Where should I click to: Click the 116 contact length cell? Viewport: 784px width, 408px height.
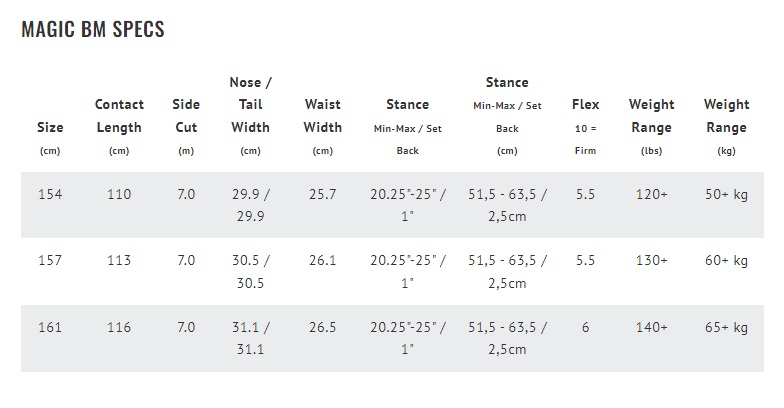(119, 328)
